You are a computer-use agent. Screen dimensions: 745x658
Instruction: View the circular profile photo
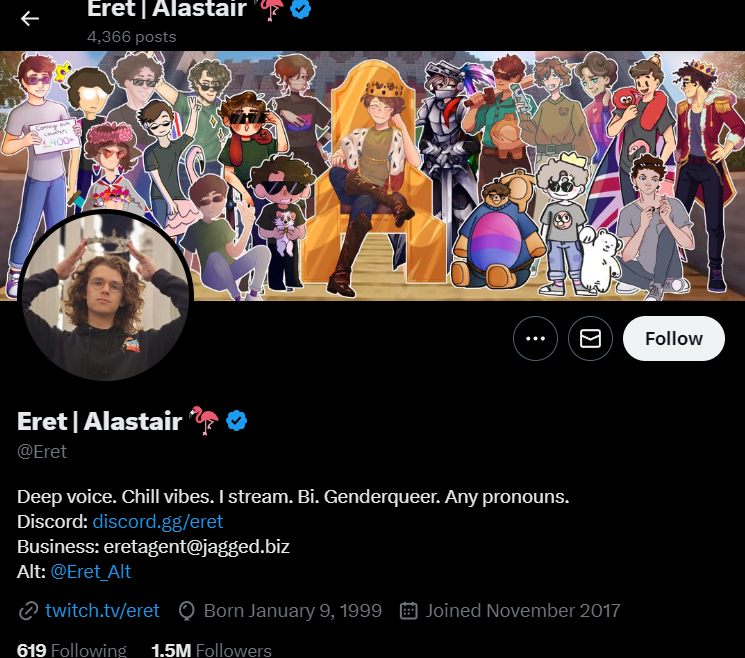(105, 296)
